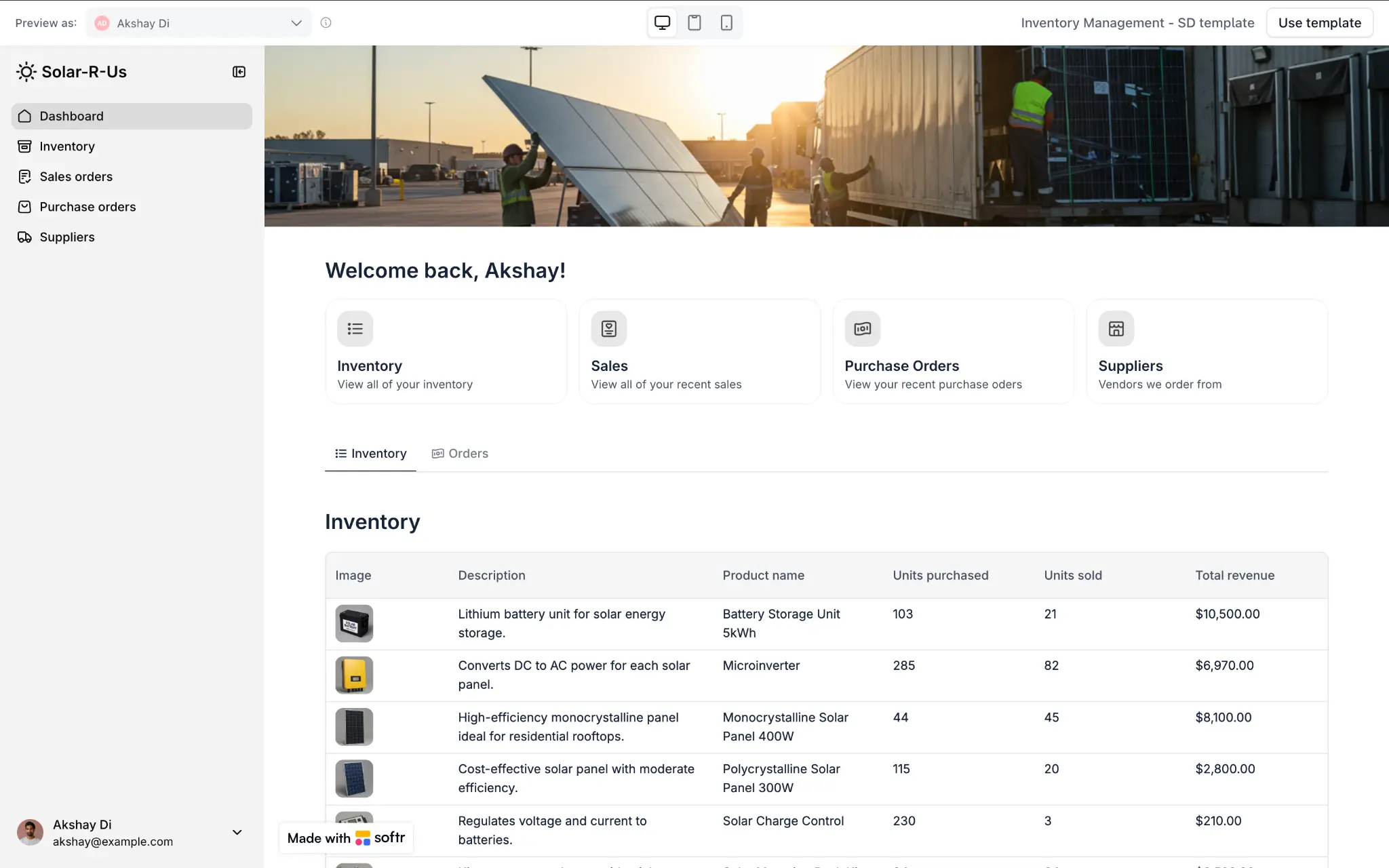The height and width of the screenshot is (868, 1389).
Task: Click Akshay Di profile avatar in sidebar
Action: [x=30, y=832]
